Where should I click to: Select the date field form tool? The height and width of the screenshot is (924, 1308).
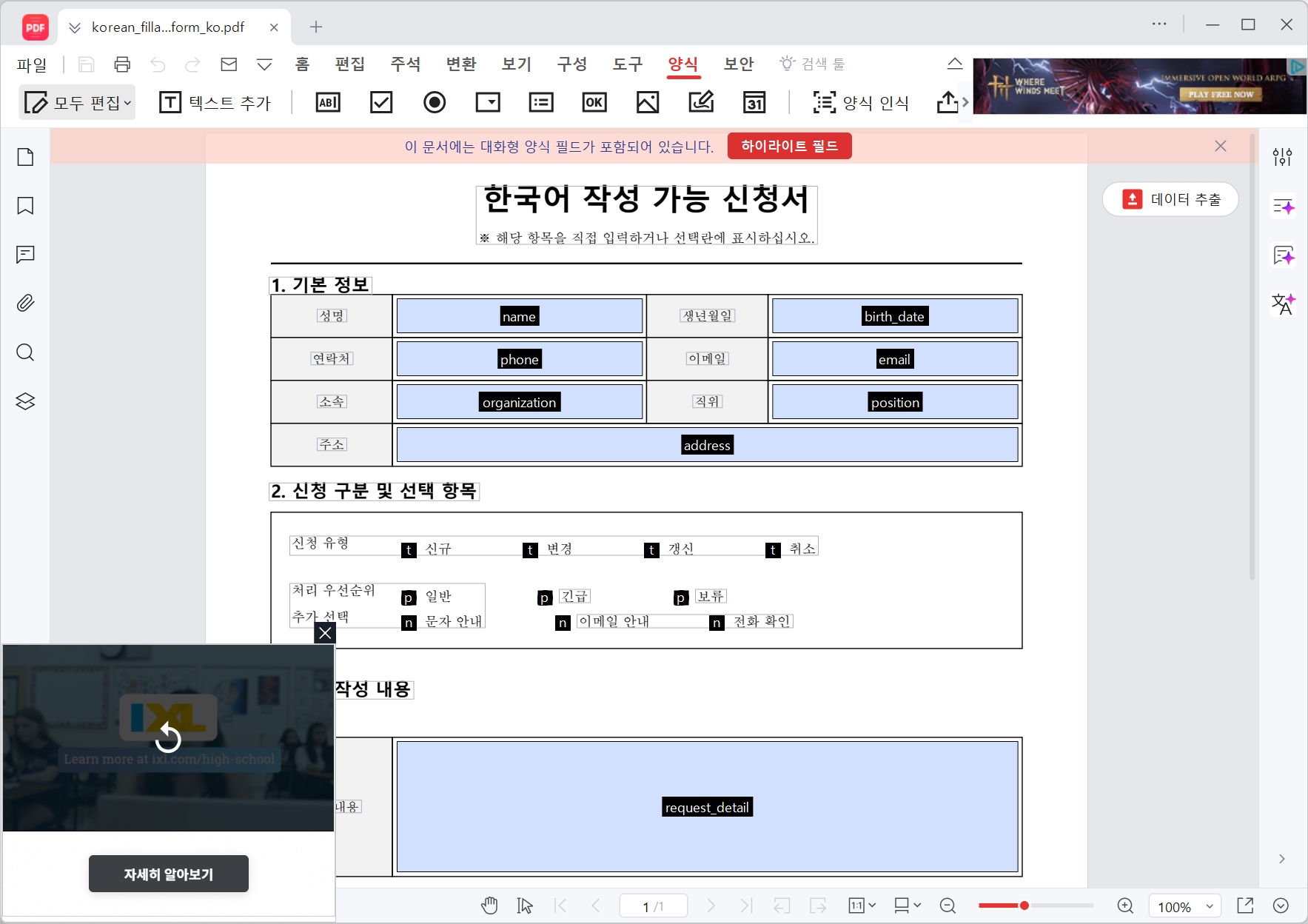coord(754,102)
